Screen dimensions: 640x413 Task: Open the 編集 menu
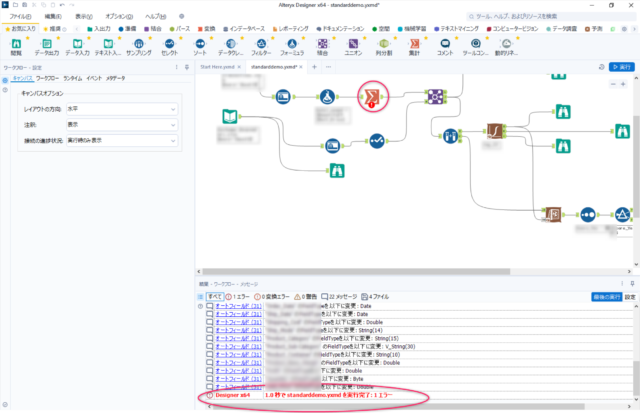coord(53,16)
